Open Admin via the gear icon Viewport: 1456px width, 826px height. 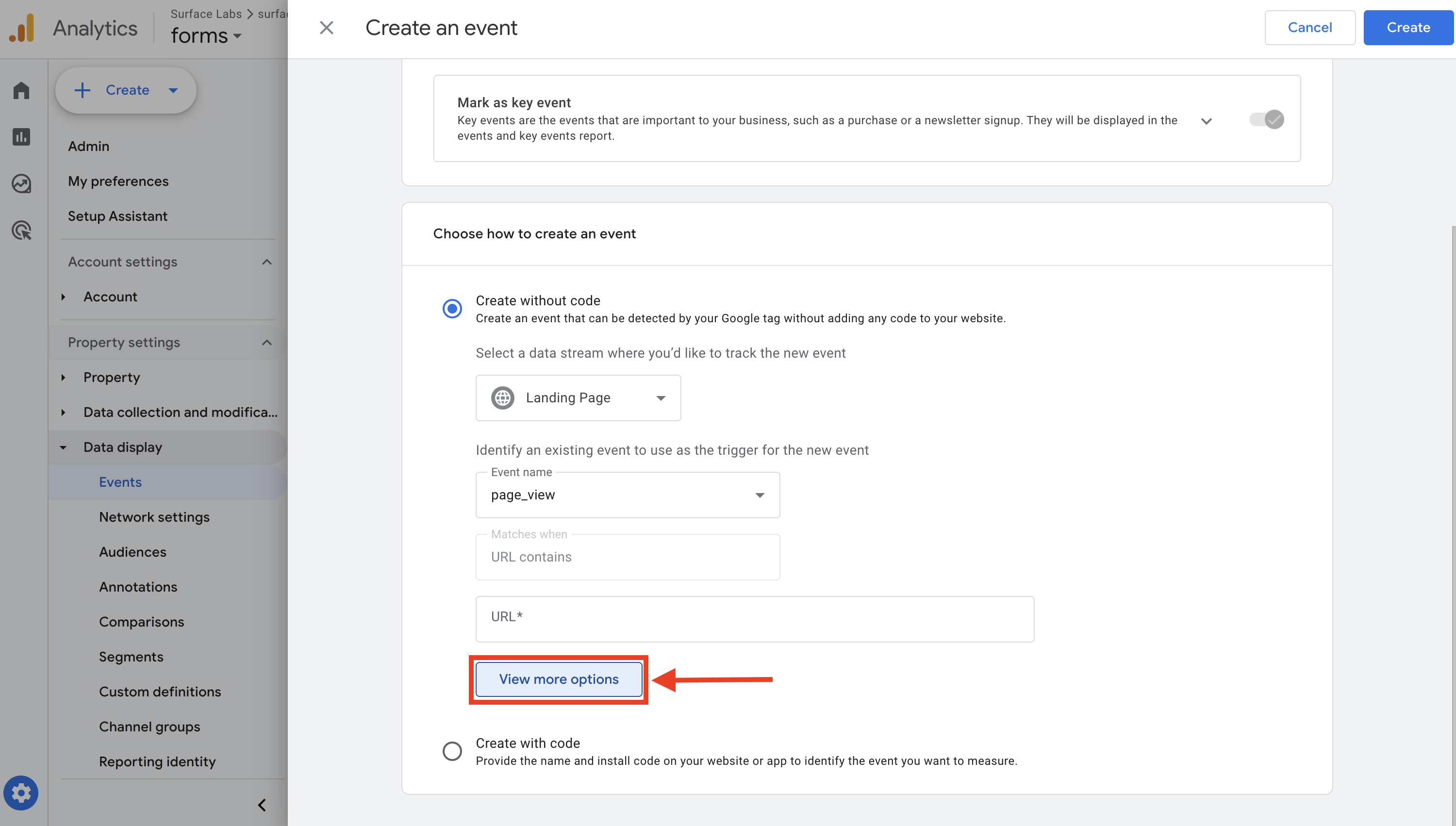pos(21,793)
